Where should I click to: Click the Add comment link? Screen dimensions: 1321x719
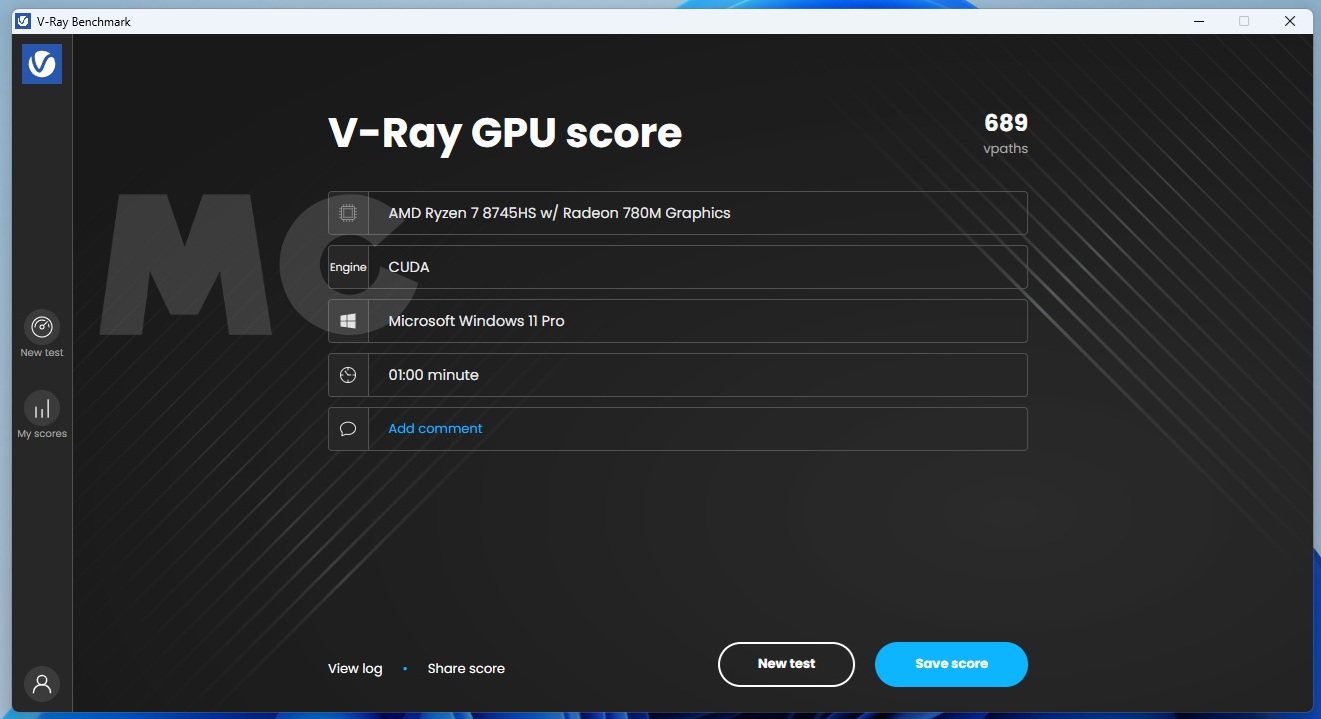[x=435, y=429]
